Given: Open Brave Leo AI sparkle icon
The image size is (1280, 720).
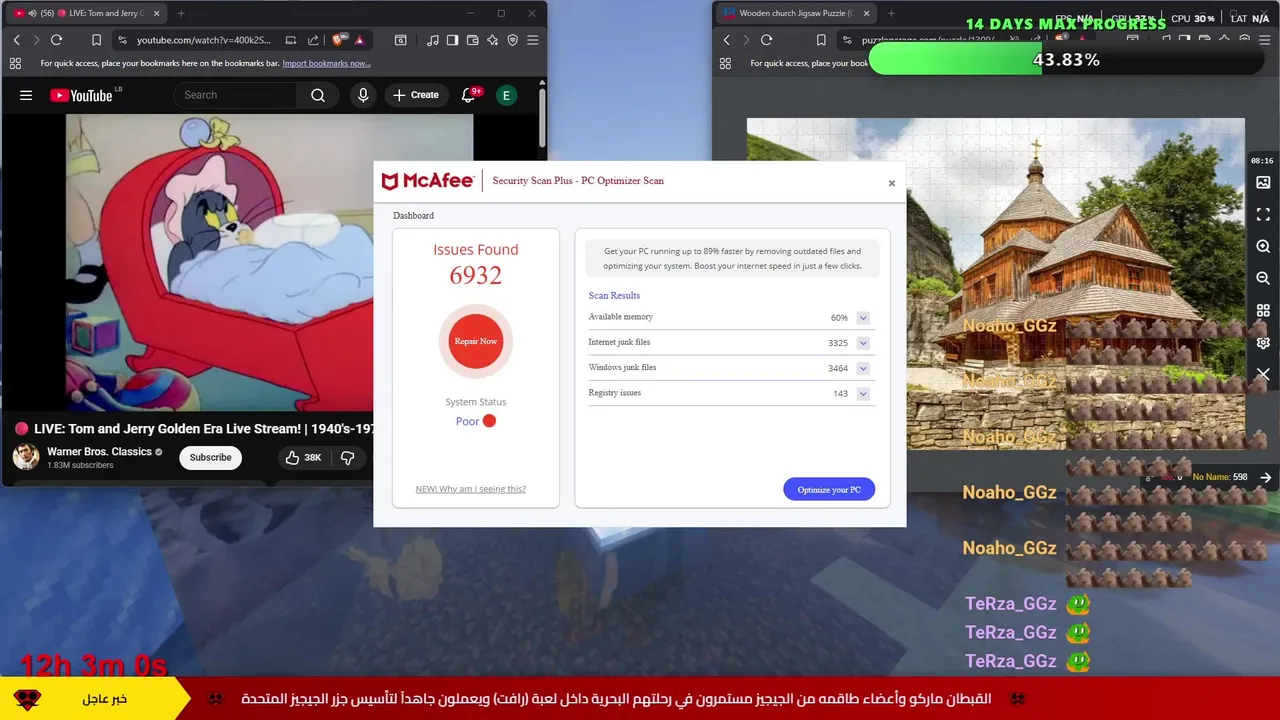Looking at the screenshot, I should click(x=492, y=40).
